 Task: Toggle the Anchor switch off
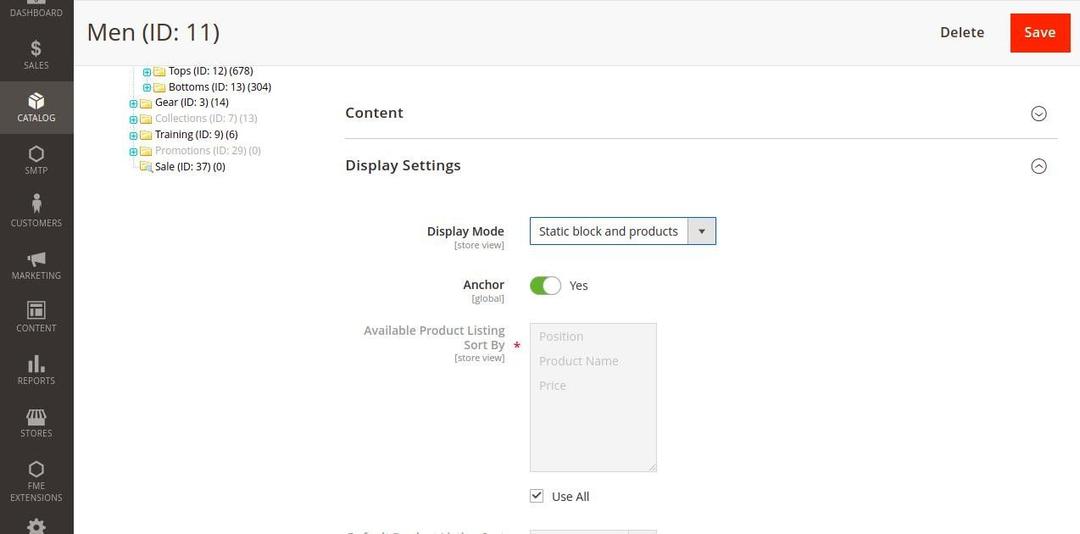(x=545, y=286)
